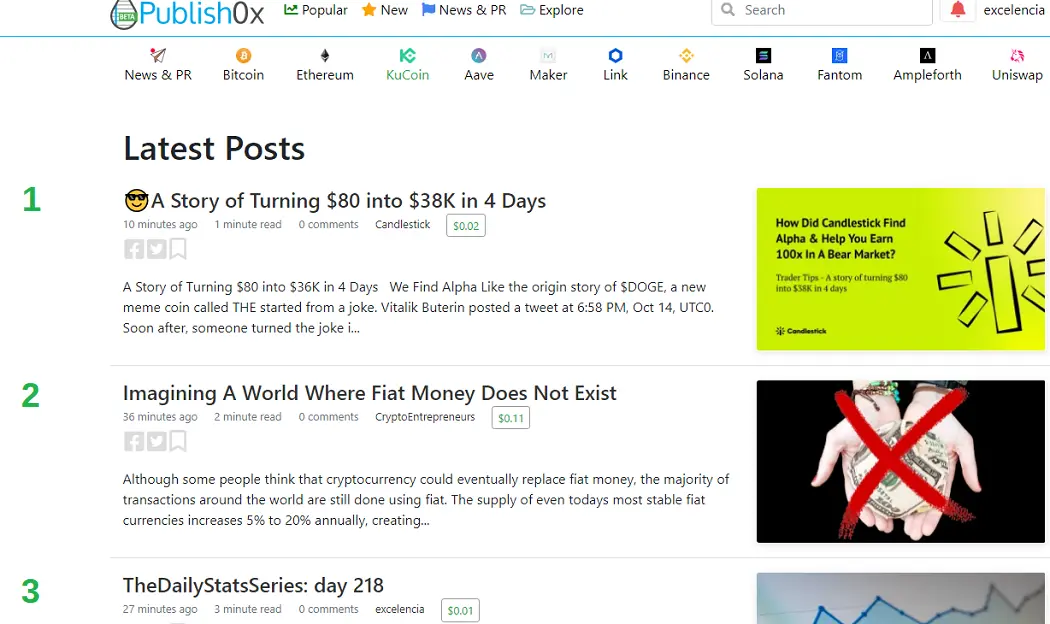This screenshot has height=624, width=1050.
Task: Click the Publish0x logo
Action: coord(188,13)
